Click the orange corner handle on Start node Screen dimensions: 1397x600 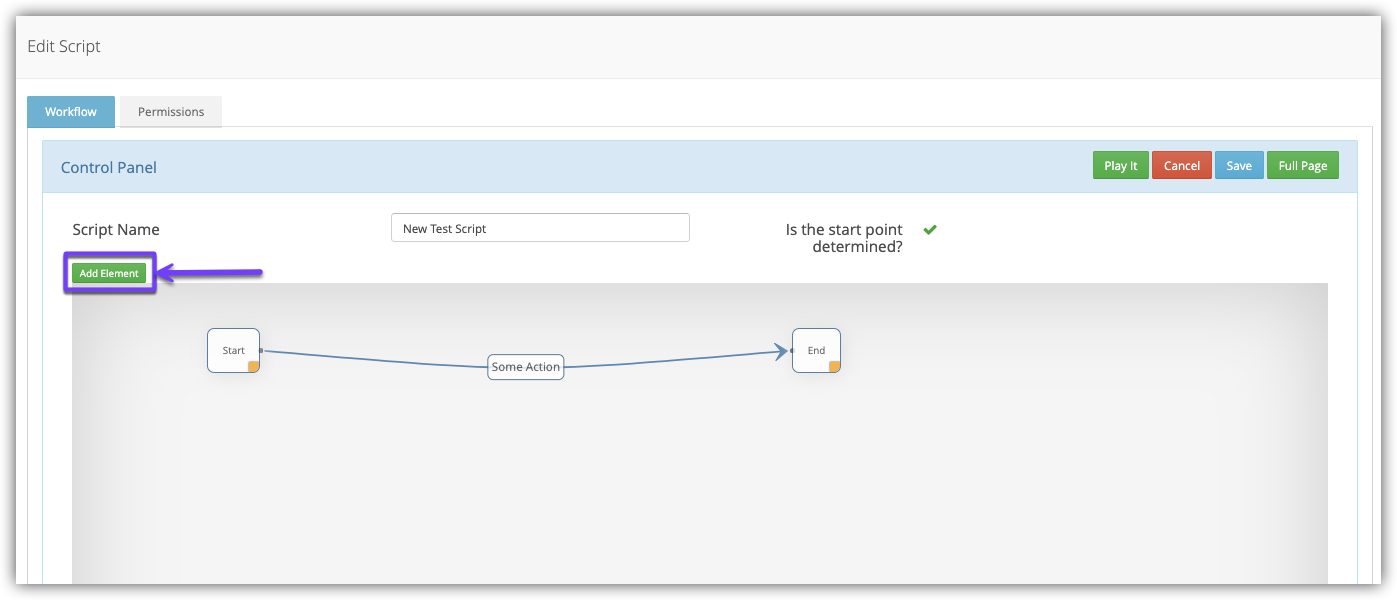(x=254, y=367)
